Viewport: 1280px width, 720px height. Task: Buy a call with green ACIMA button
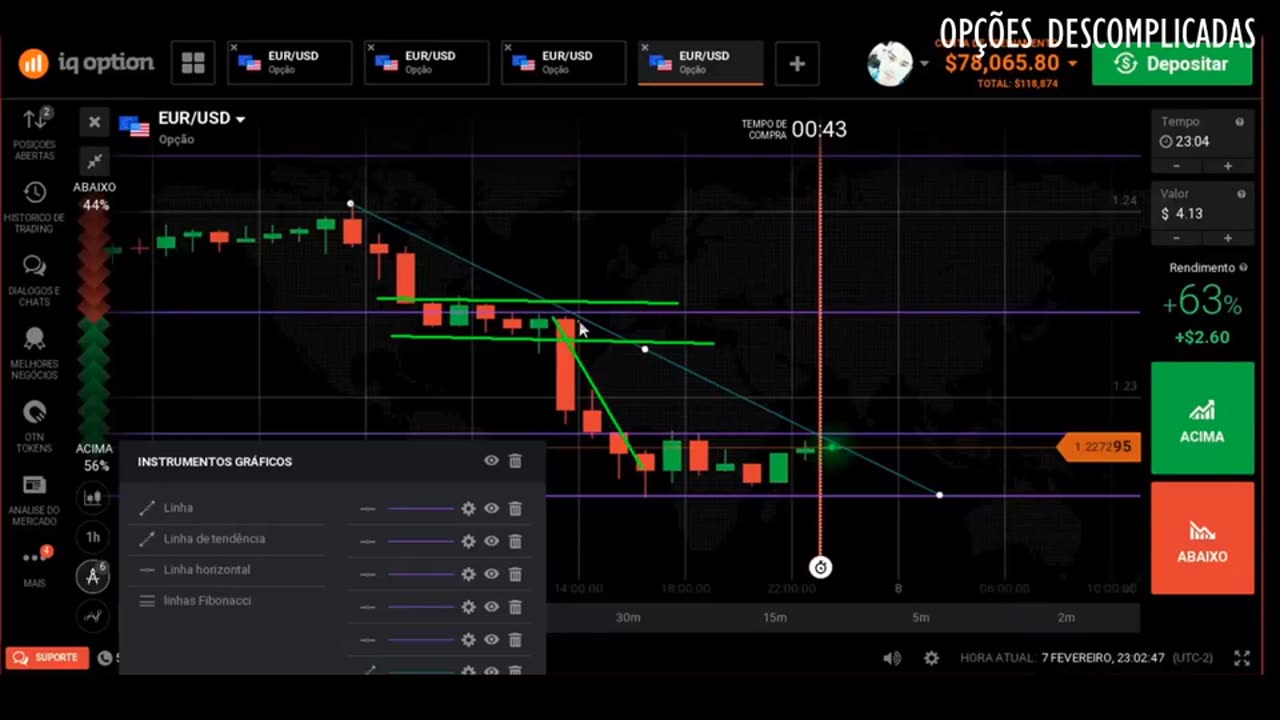click(1202, 418)
